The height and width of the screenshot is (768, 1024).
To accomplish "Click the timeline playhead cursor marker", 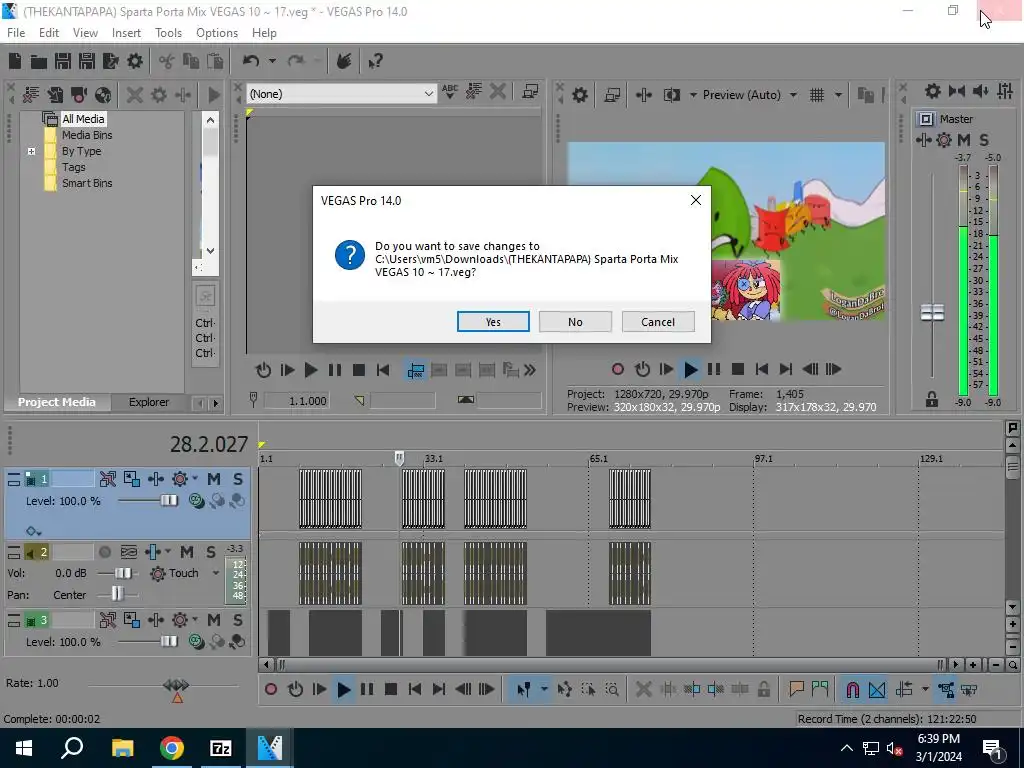I will click(x=399, y=458).
